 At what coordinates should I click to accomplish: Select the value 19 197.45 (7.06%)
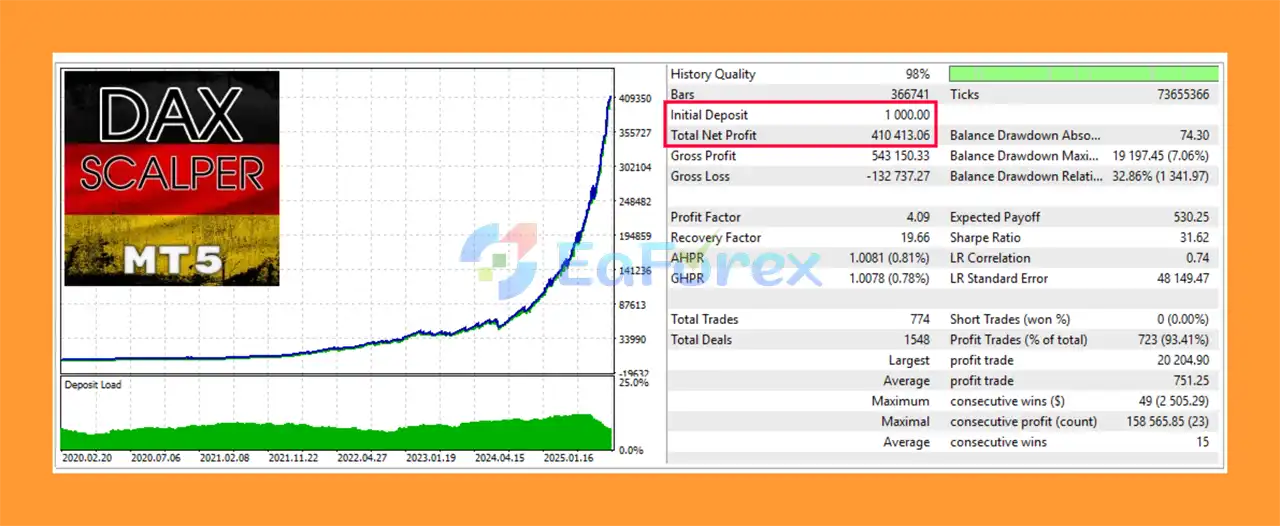(x=1161, y=156)
